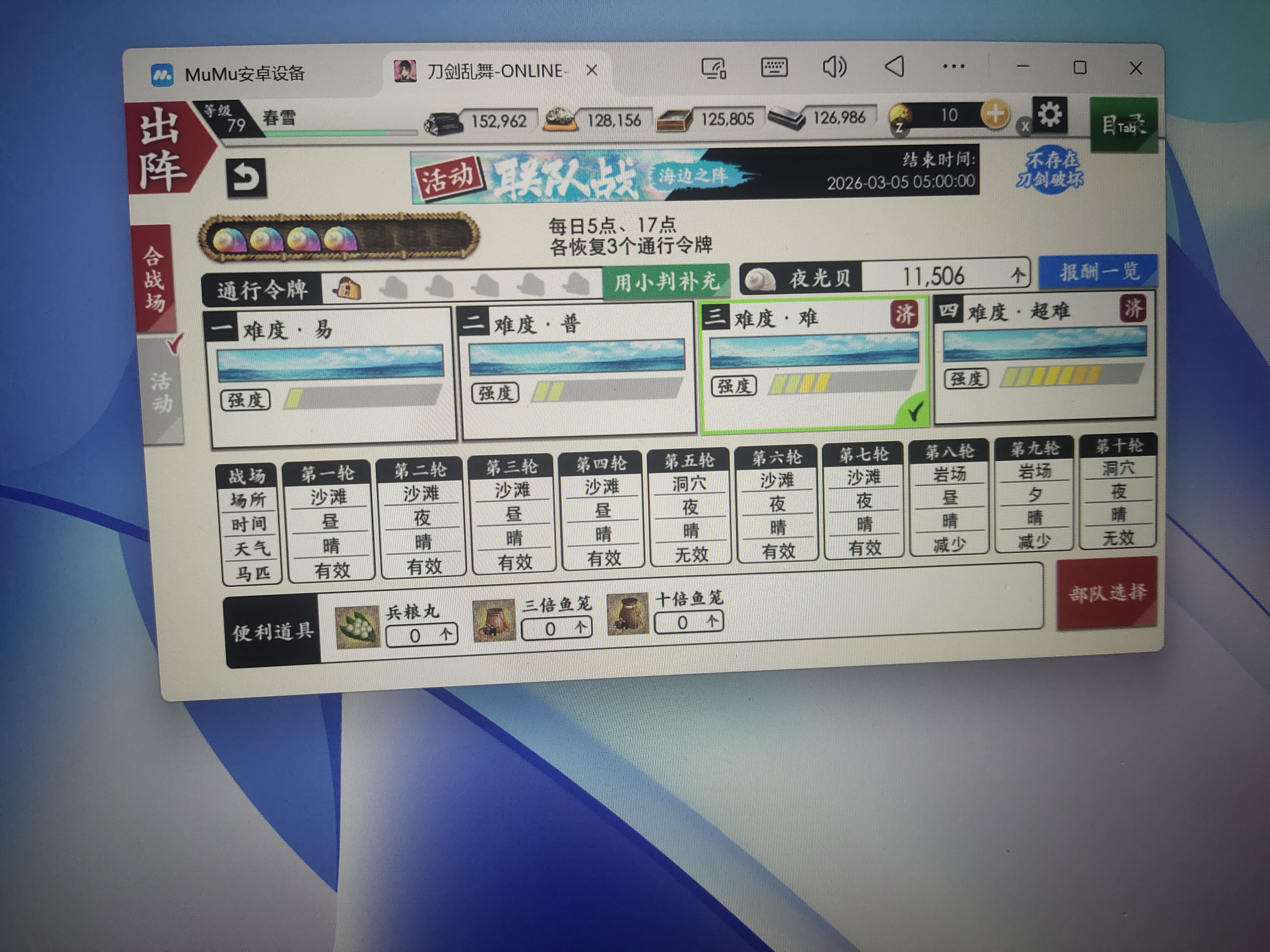Click the 刀剑乱舞 character avatar tab icon

[405, 72]
